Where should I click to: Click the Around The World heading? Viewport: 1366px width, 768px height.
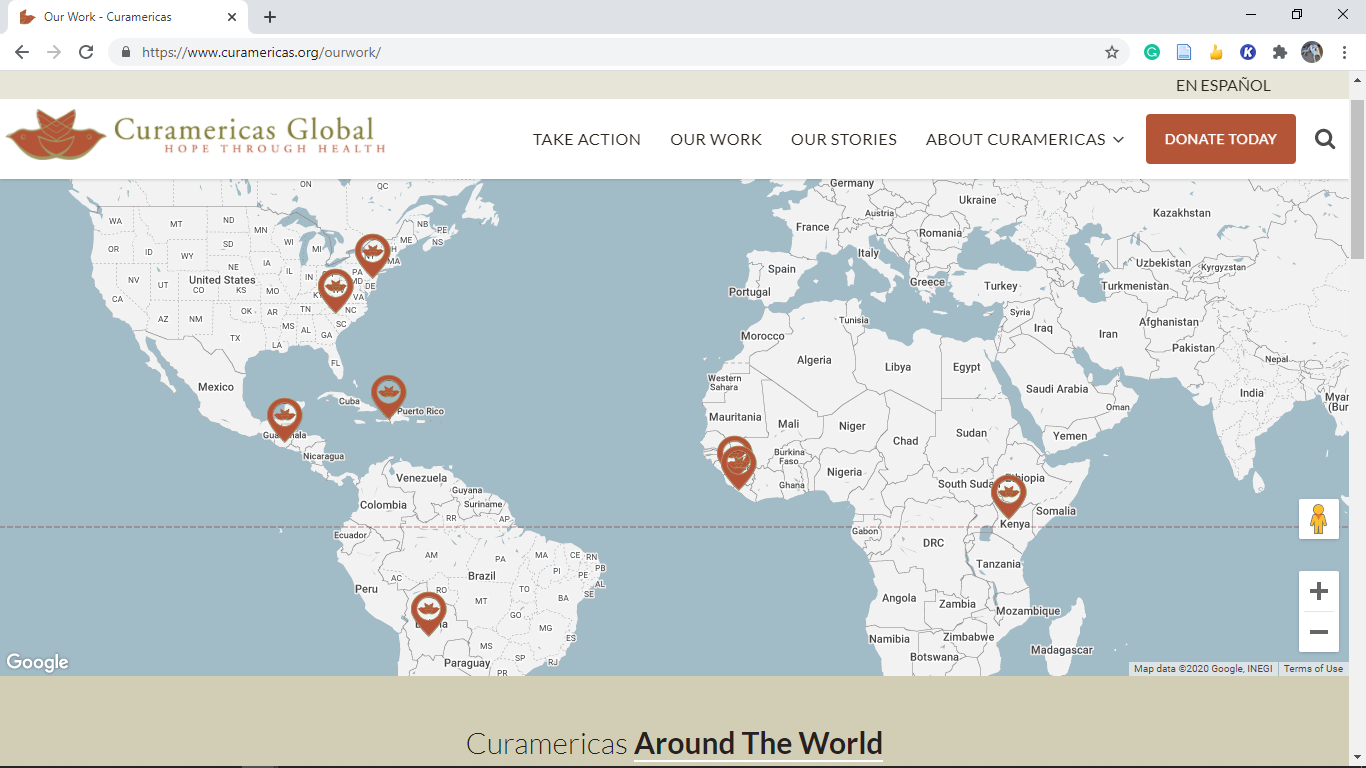[x=758, y=744]
